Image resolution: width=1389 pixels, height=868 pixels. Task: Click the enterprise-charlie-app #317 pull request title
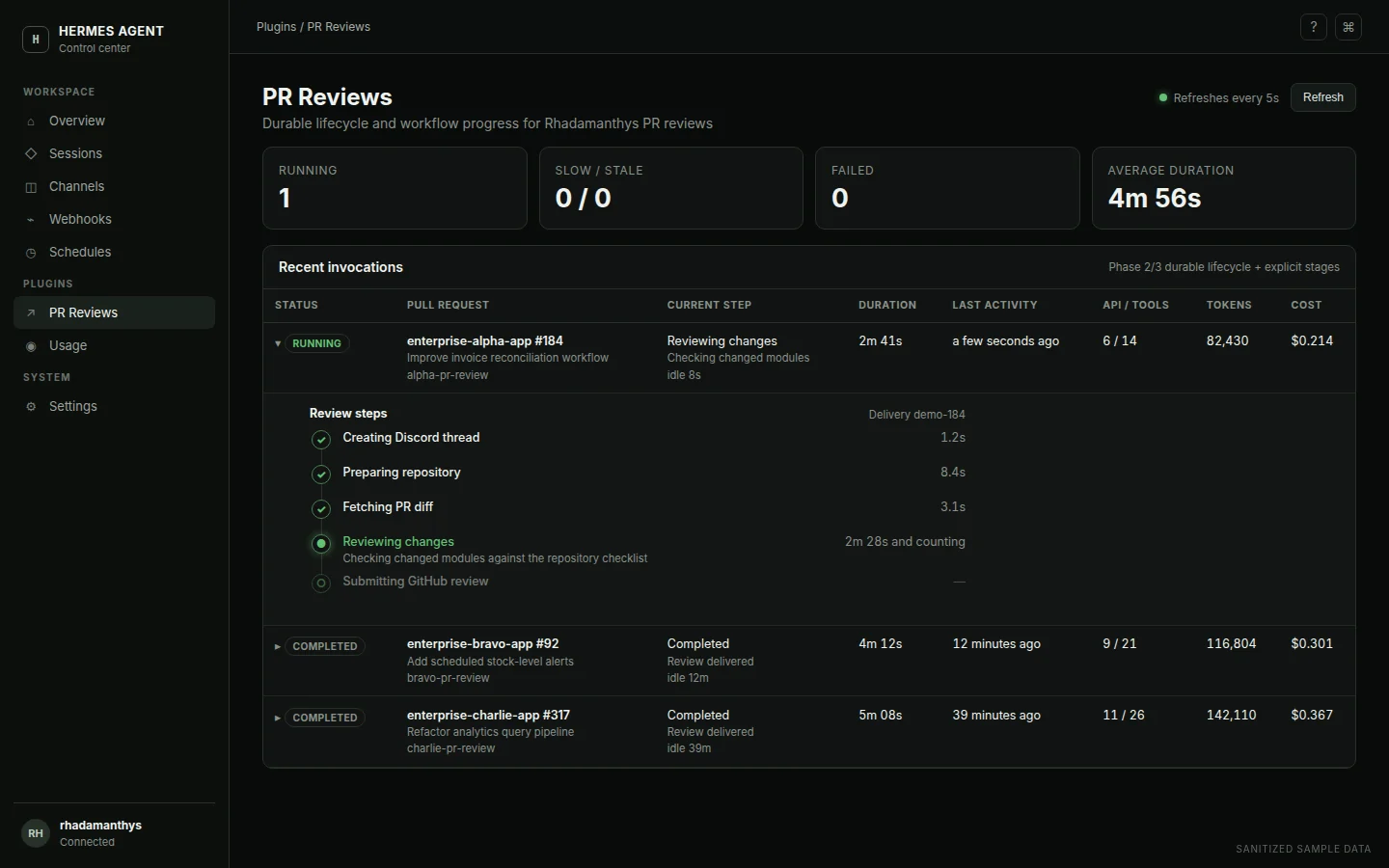[x=488, y=716]
